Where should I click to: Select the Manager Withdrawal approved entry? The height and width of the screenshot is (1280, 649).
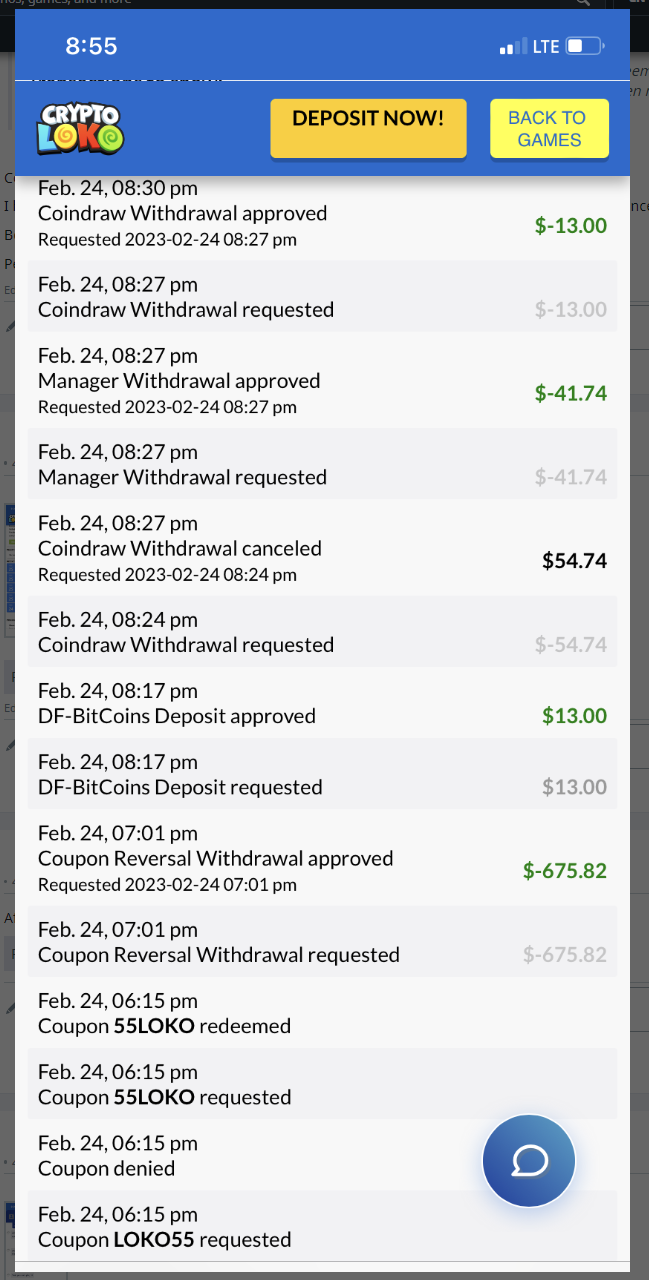[x=179, y=381]
